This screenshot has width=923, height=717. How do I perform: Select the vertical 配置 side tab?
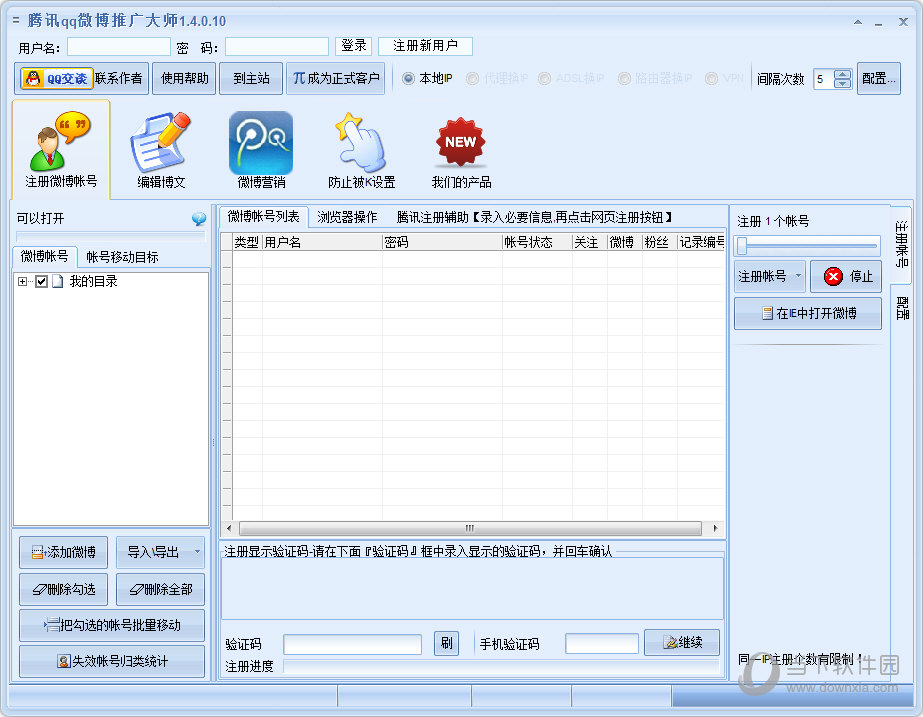901,307
